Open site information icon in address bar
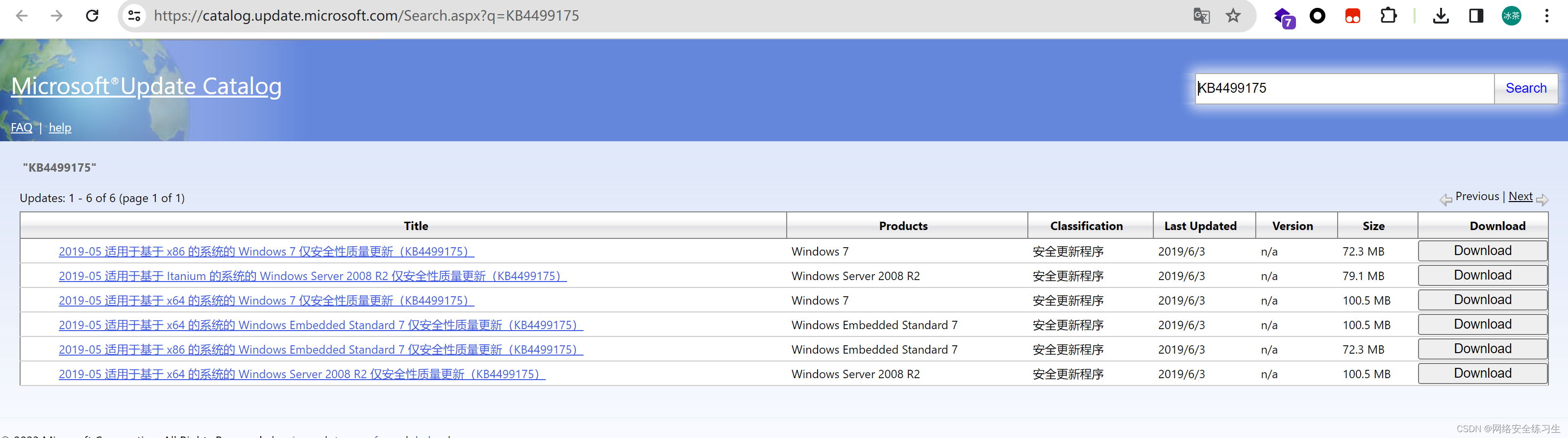1568x438 pixels. point(134,16)
